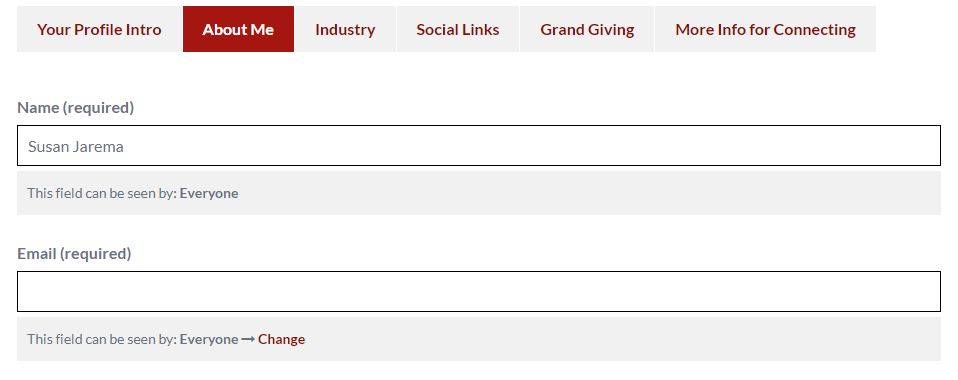Click the Name (required) label
This screenshot has width=958, height=380.
click(x=76, y=108)
